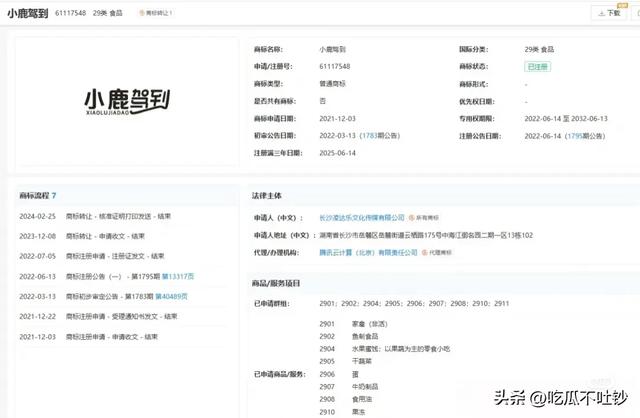Click the 29类 食品 label in header
Image resolution: width=640 pixels, height=418 pixels.
[x=108, y=13]
